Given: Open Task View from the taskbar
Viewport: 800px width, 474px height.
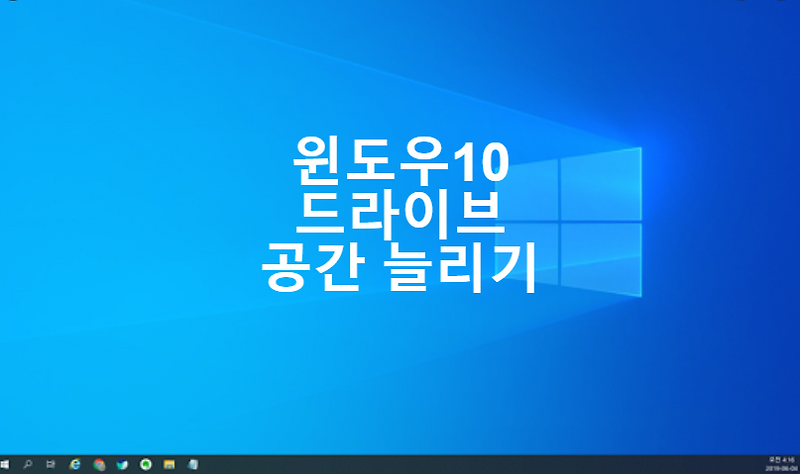Looking at the screenshot, I should click(x=51, y=464).
